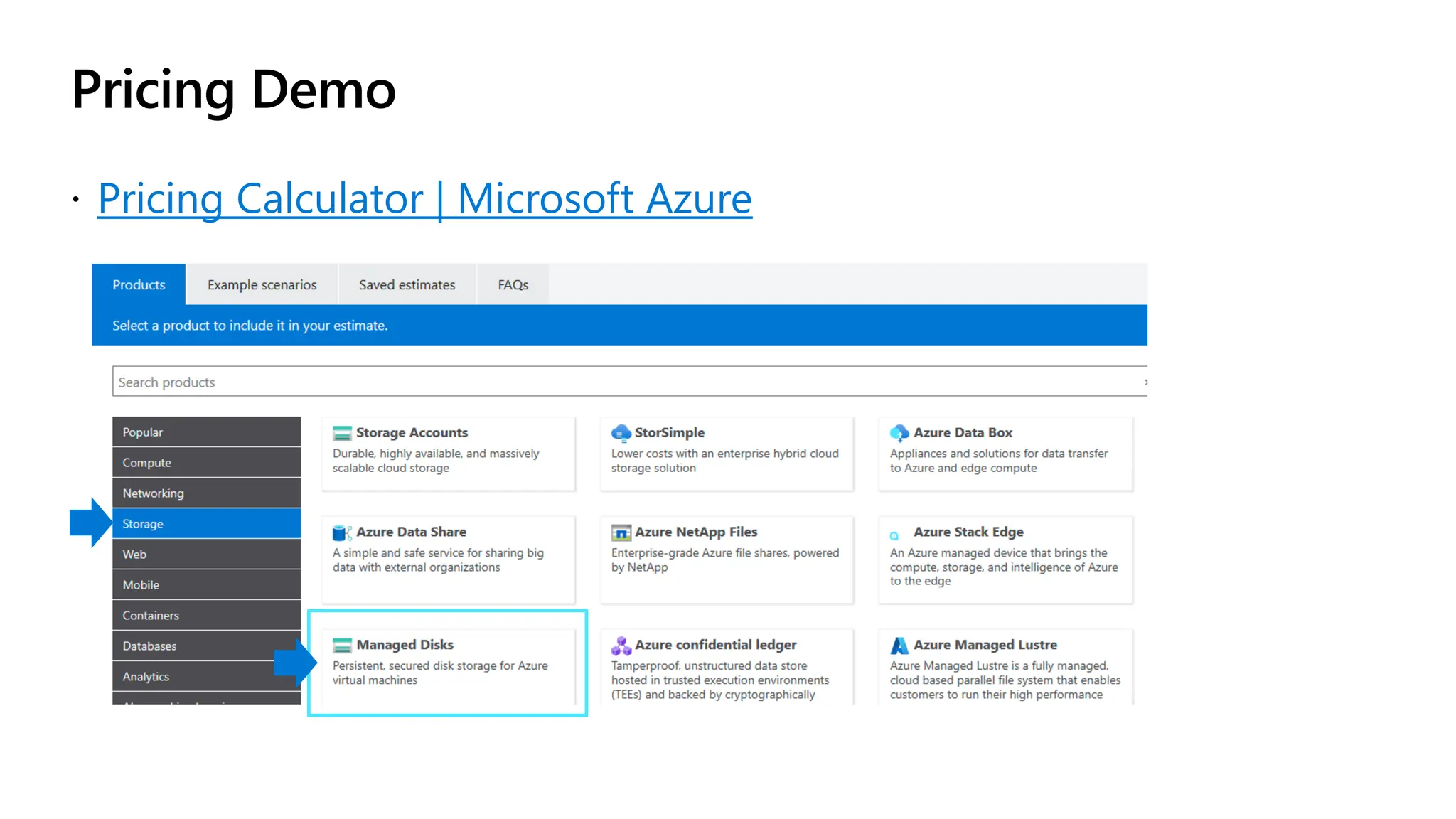The image size is (1456, 819).
Task: Select the Analytics category
Action: [206, 676]
